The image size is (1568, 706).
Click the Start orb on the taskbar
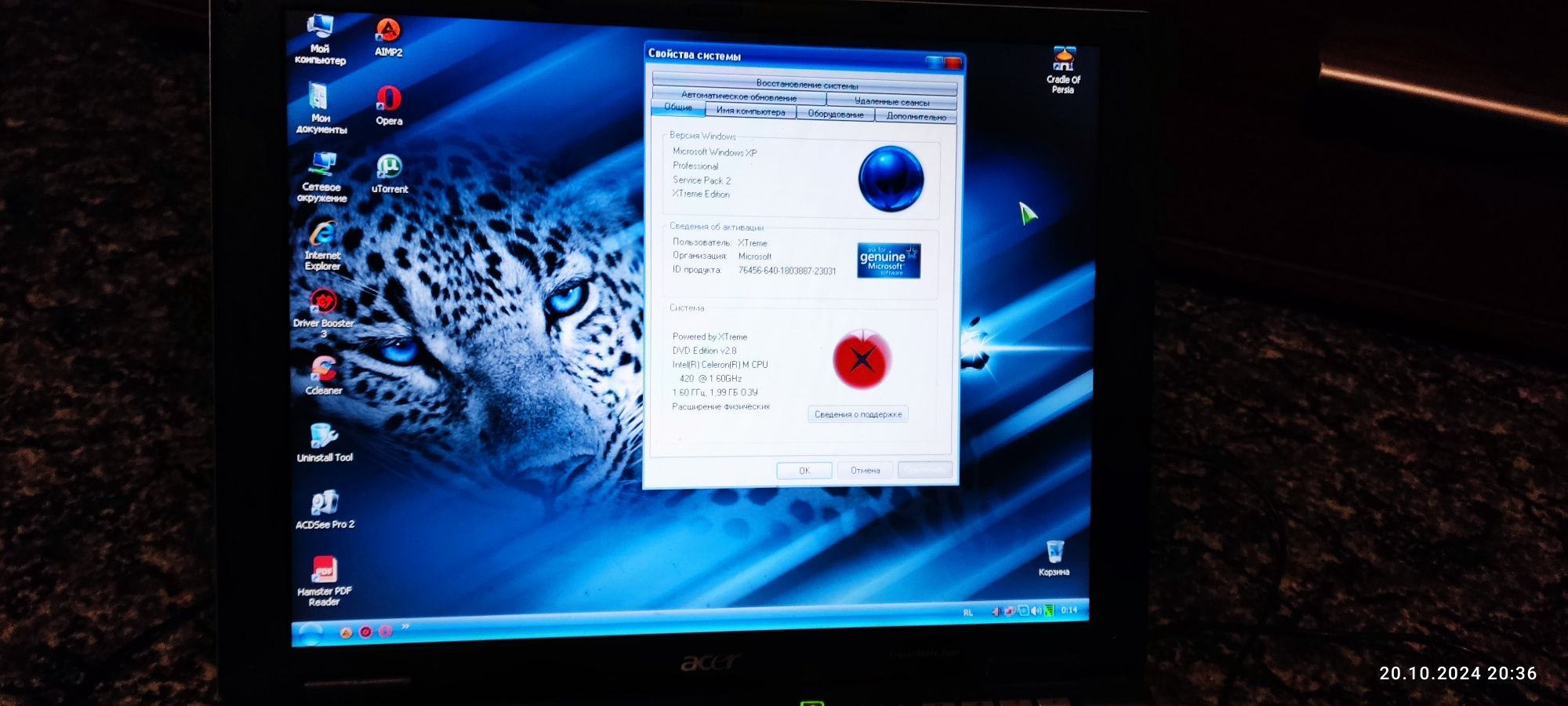(x=311, y=632)
